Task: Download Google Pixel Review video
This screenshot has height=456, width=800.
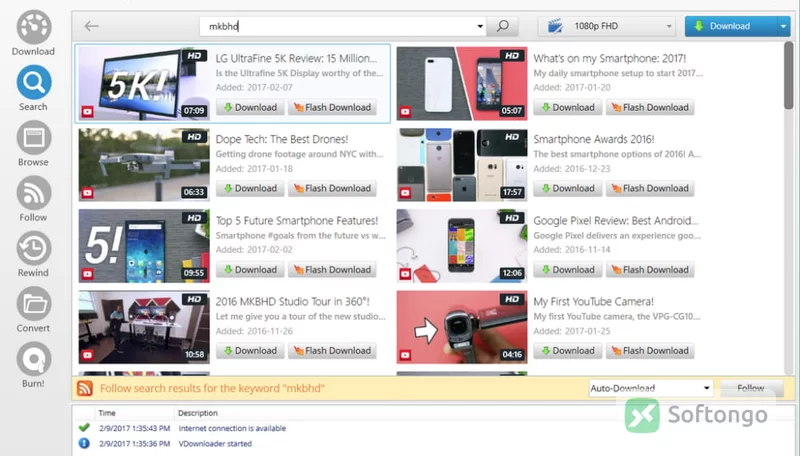Action: tap(568, 269)
